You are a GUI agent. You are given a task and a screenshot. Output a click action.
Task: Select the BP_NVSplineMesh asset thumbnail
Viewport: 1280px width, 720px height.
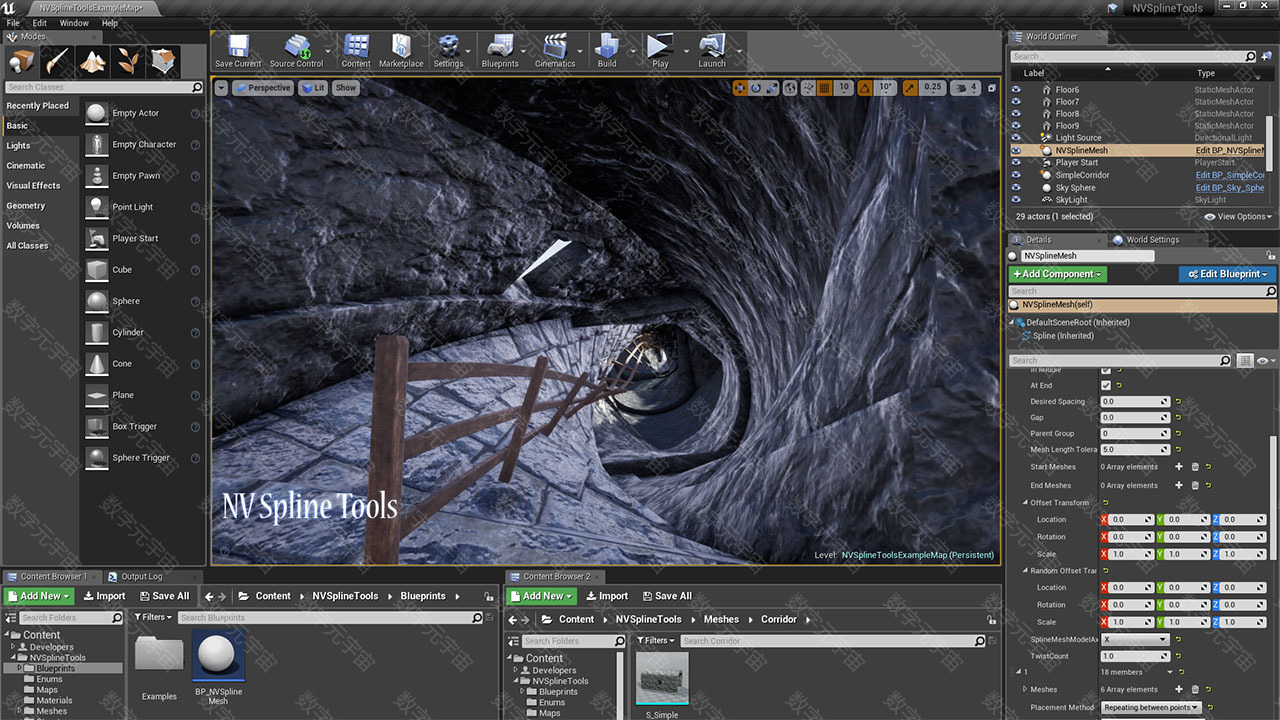[218, 655]
